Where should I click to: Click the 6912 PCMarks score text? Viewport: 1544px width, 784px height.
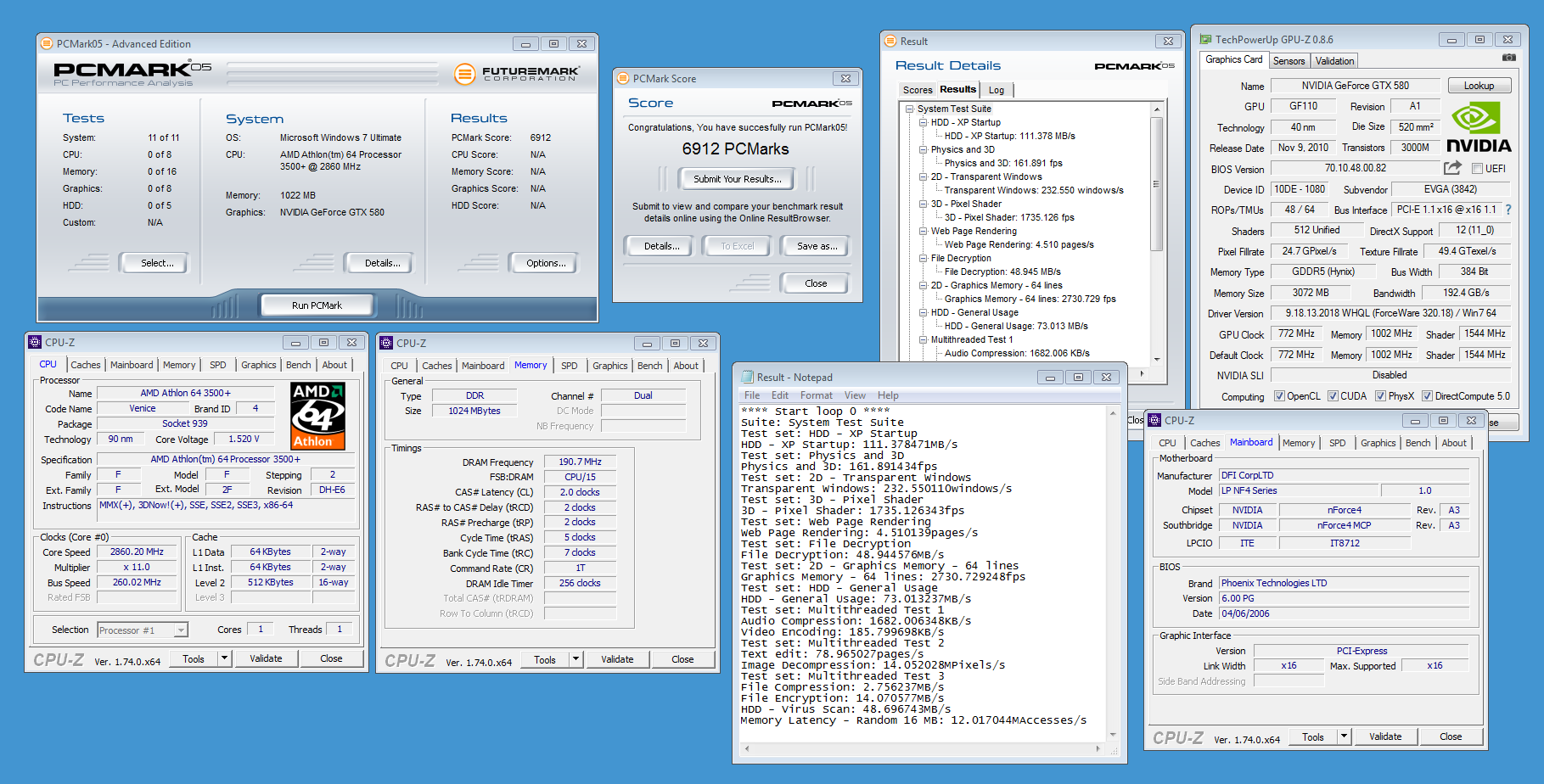tap(735, 148)
